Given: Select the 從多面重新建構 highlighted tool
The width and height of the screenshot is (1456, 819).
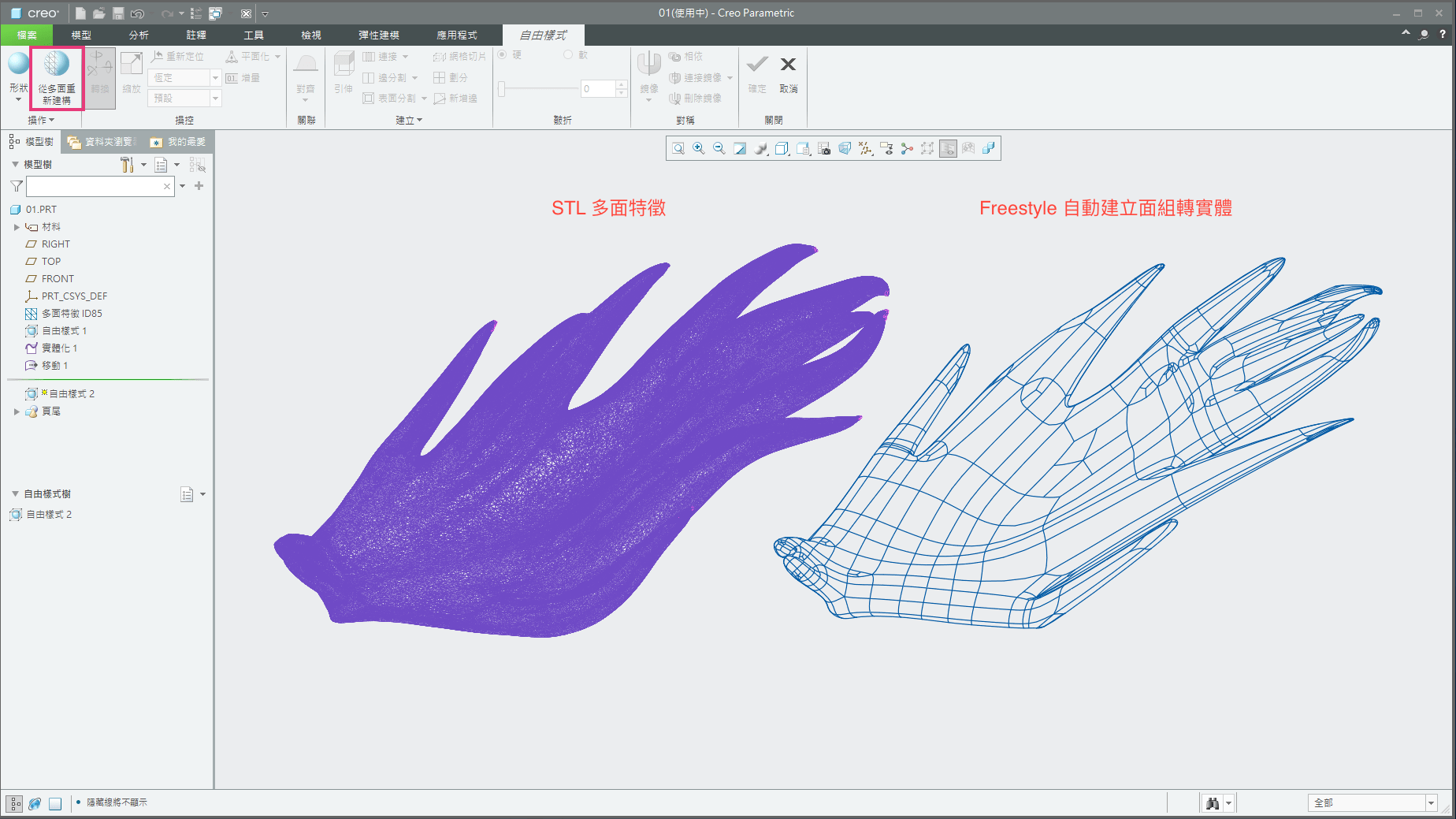Looking at the screenshot, I should pyautogui.click(x=55, y=76).
